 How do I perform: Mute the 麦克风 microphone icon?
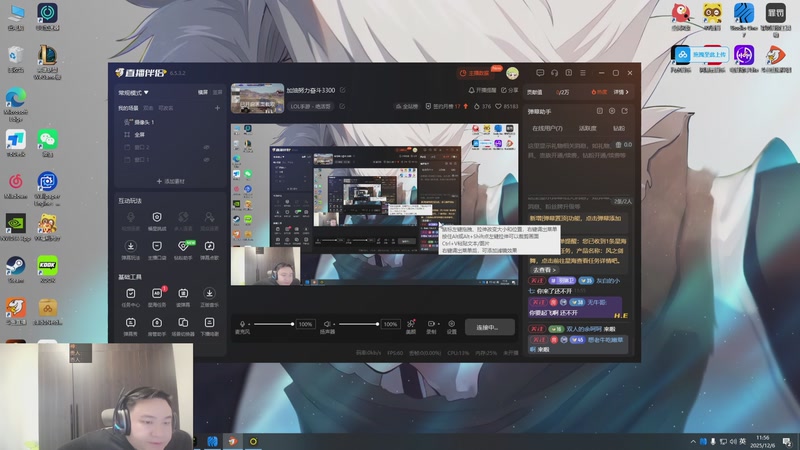coord(242,324)
